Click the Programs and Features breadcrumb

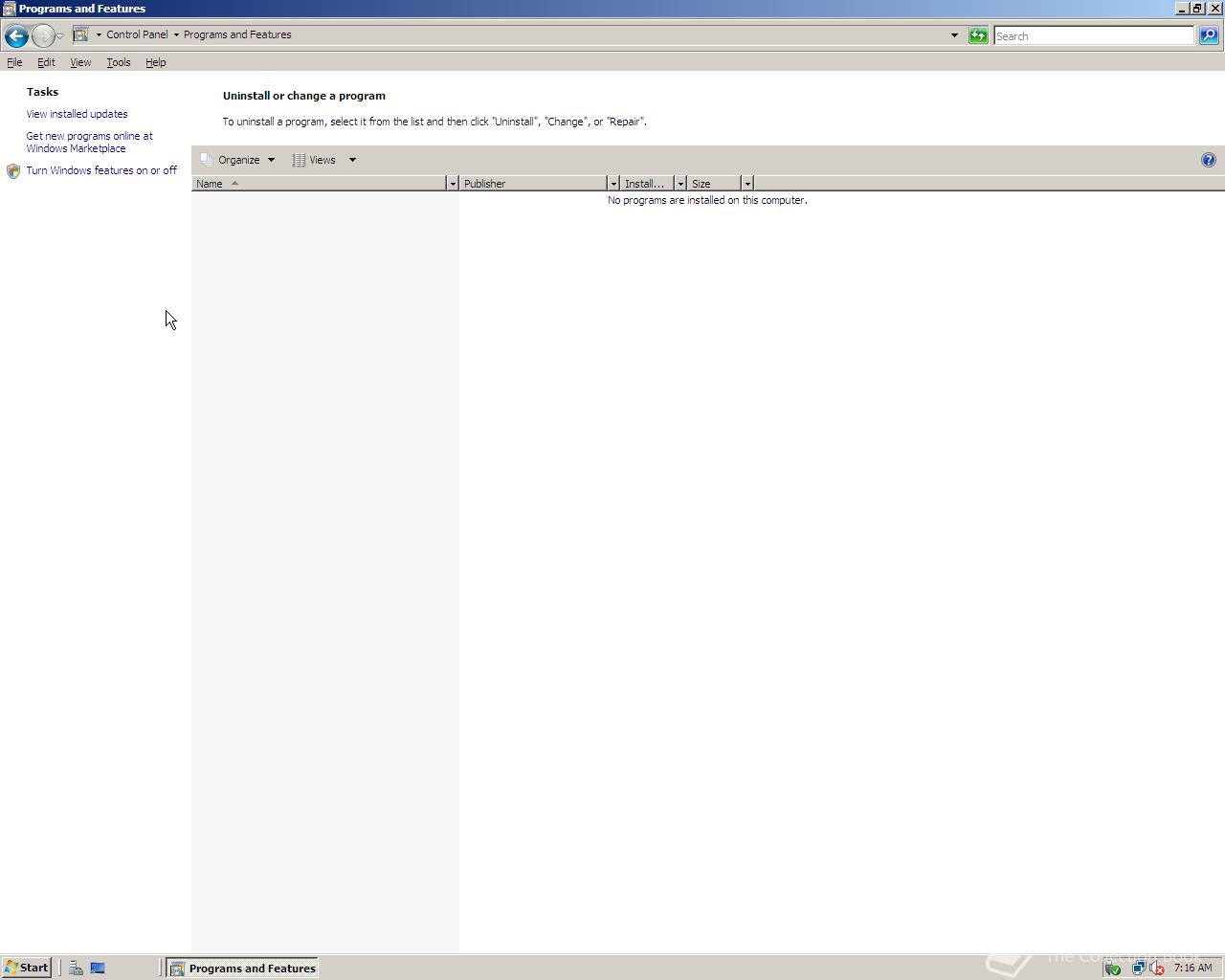click(237, 34)
